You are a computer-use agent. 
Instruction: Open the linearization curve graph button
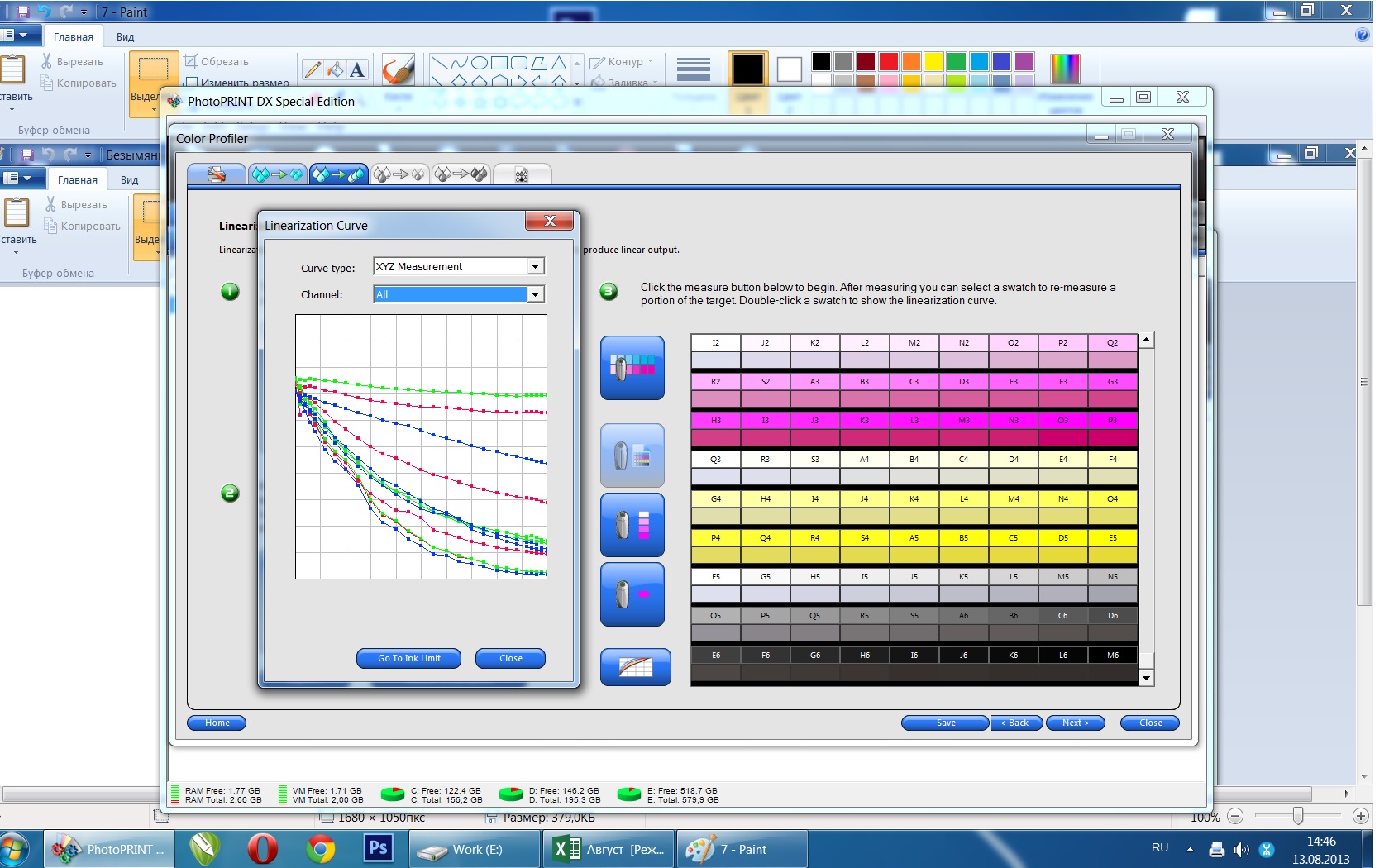click(x=635, y=666)
